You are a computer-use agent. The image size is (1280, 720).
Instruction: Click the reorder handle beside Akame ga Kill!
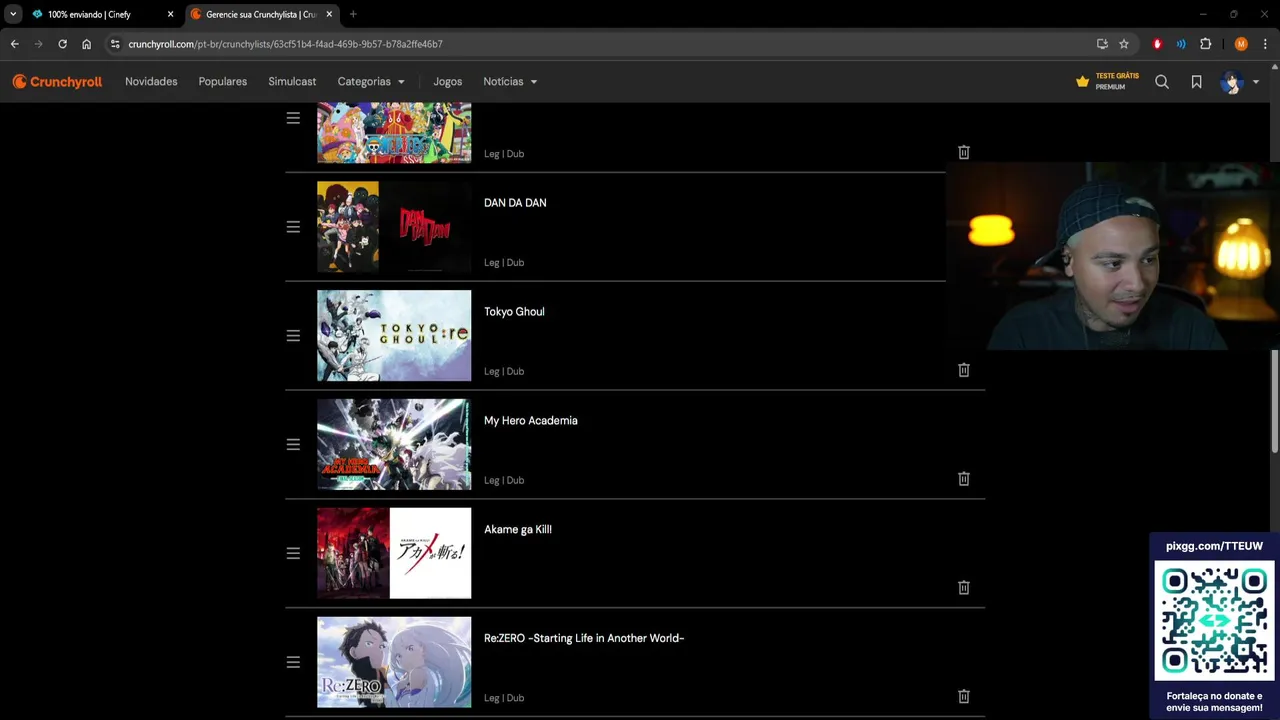tap(293, 553)
